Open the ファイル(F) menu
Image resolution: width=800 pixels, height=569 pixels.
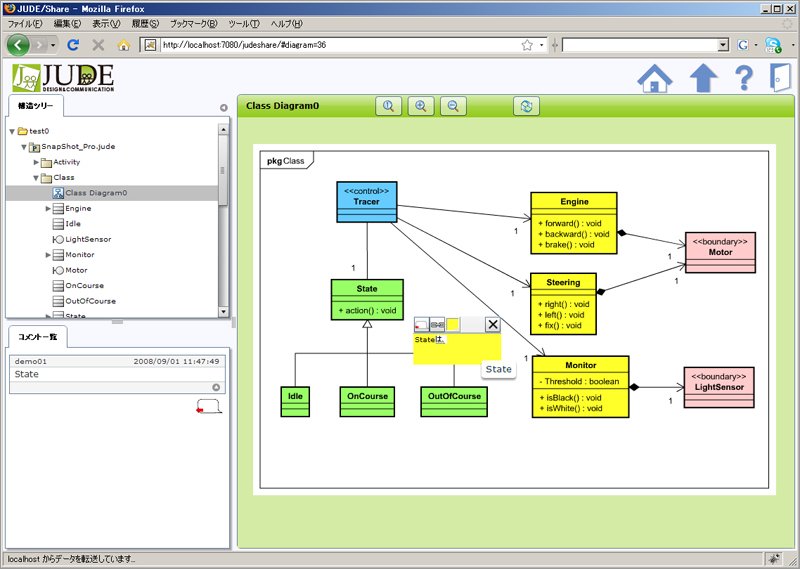coord(24,23)
